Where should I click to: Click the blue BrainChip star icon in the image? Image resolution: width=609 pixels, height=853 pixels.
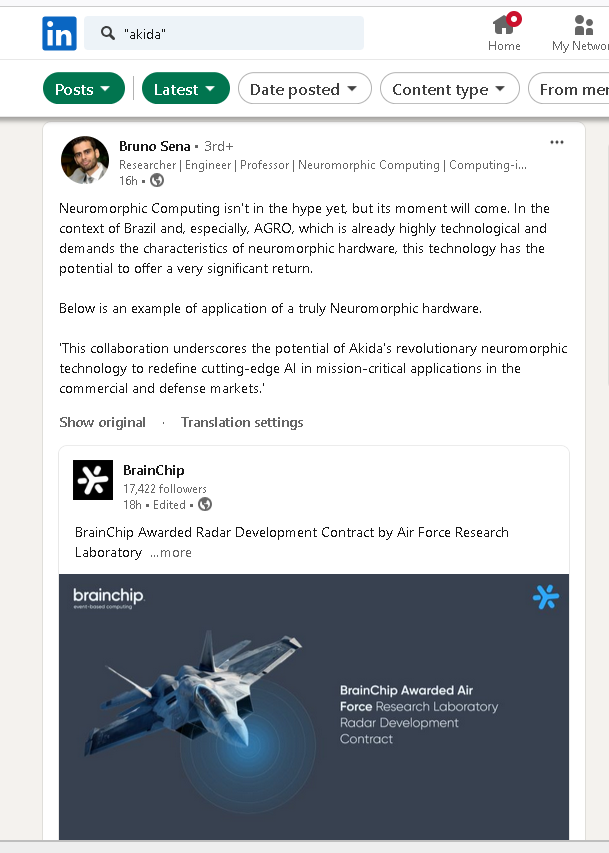546,597
